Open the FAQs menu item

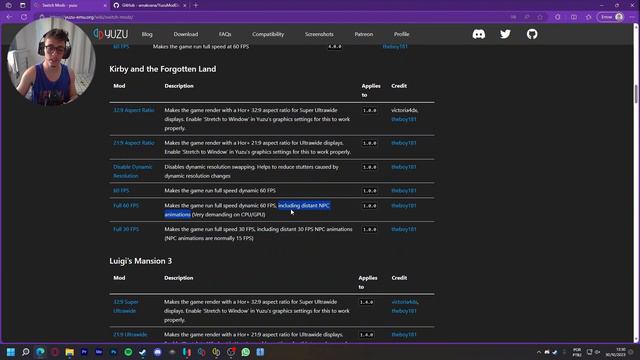click(x=225, y=34)
